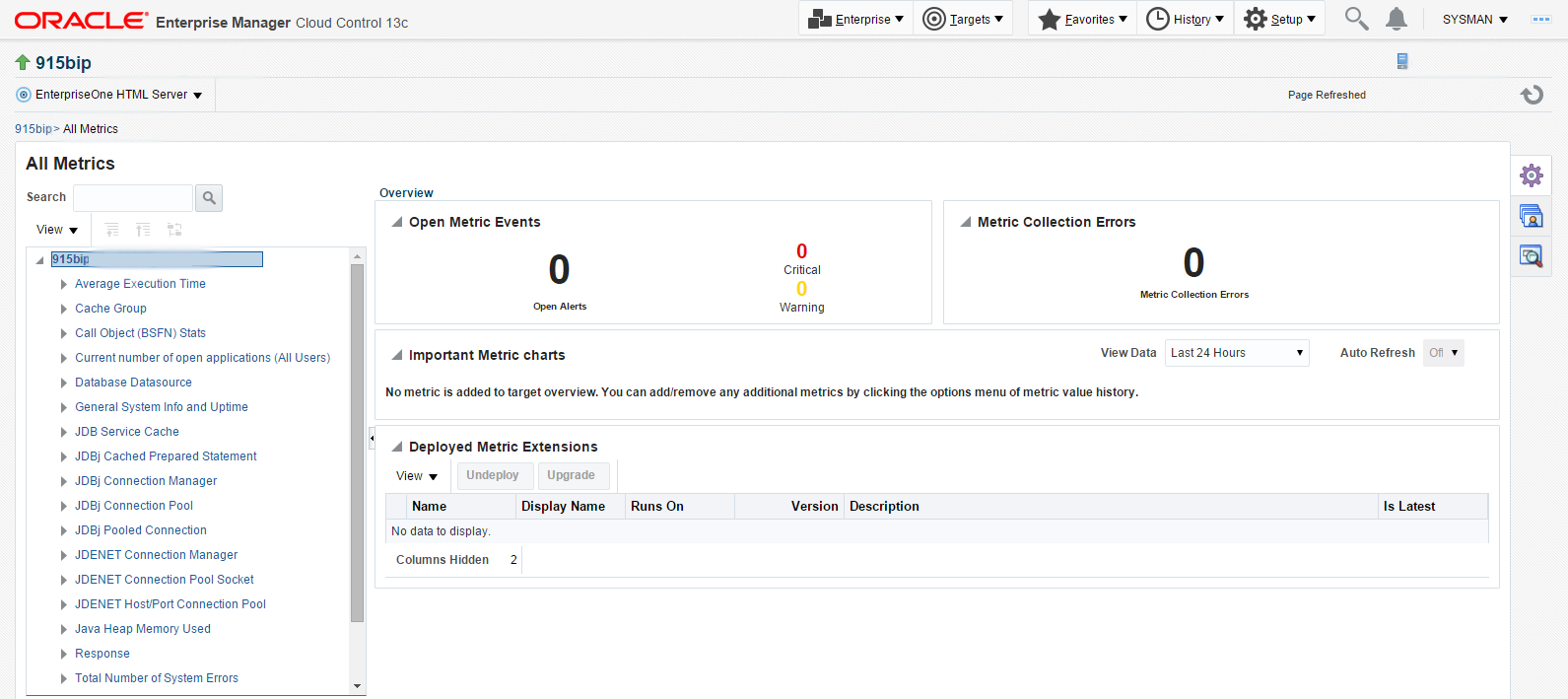Collapse the Open Metric Events section

click(x=397, y=223)
